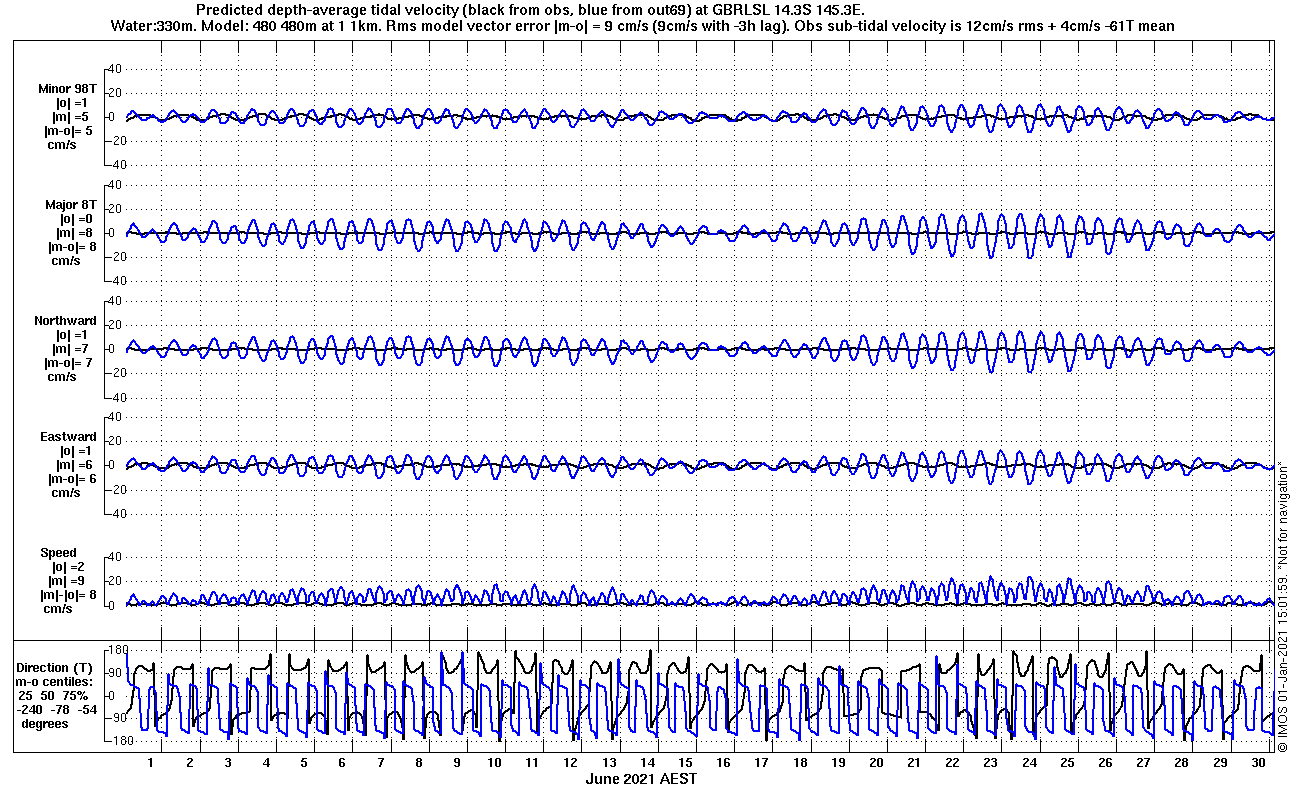Click day label 15 on the date axis
This screenshot has width=1300, height=800.
(x=686, y=762)
